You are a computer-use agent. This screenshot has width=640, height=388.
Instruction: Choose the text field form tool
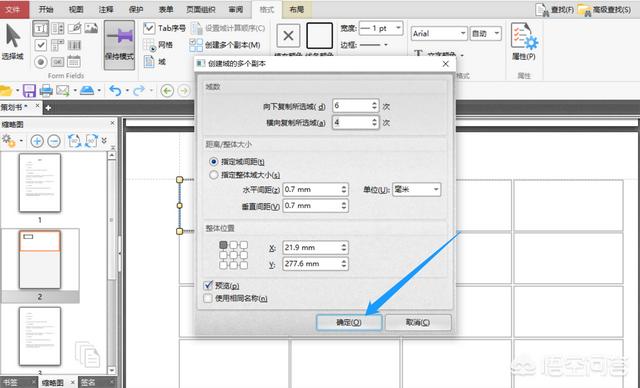(40, 29)
